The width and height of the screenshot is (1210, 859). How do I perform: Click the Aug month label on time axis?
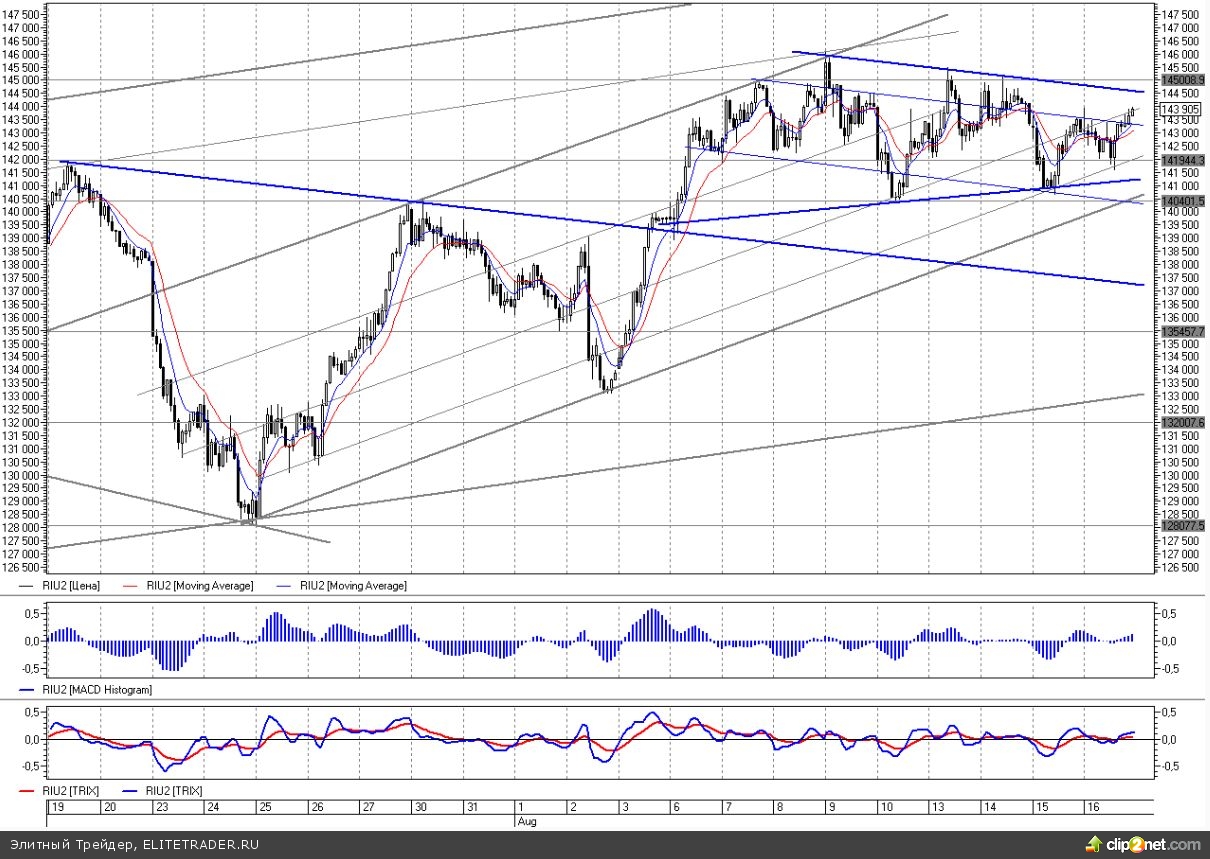527,819
